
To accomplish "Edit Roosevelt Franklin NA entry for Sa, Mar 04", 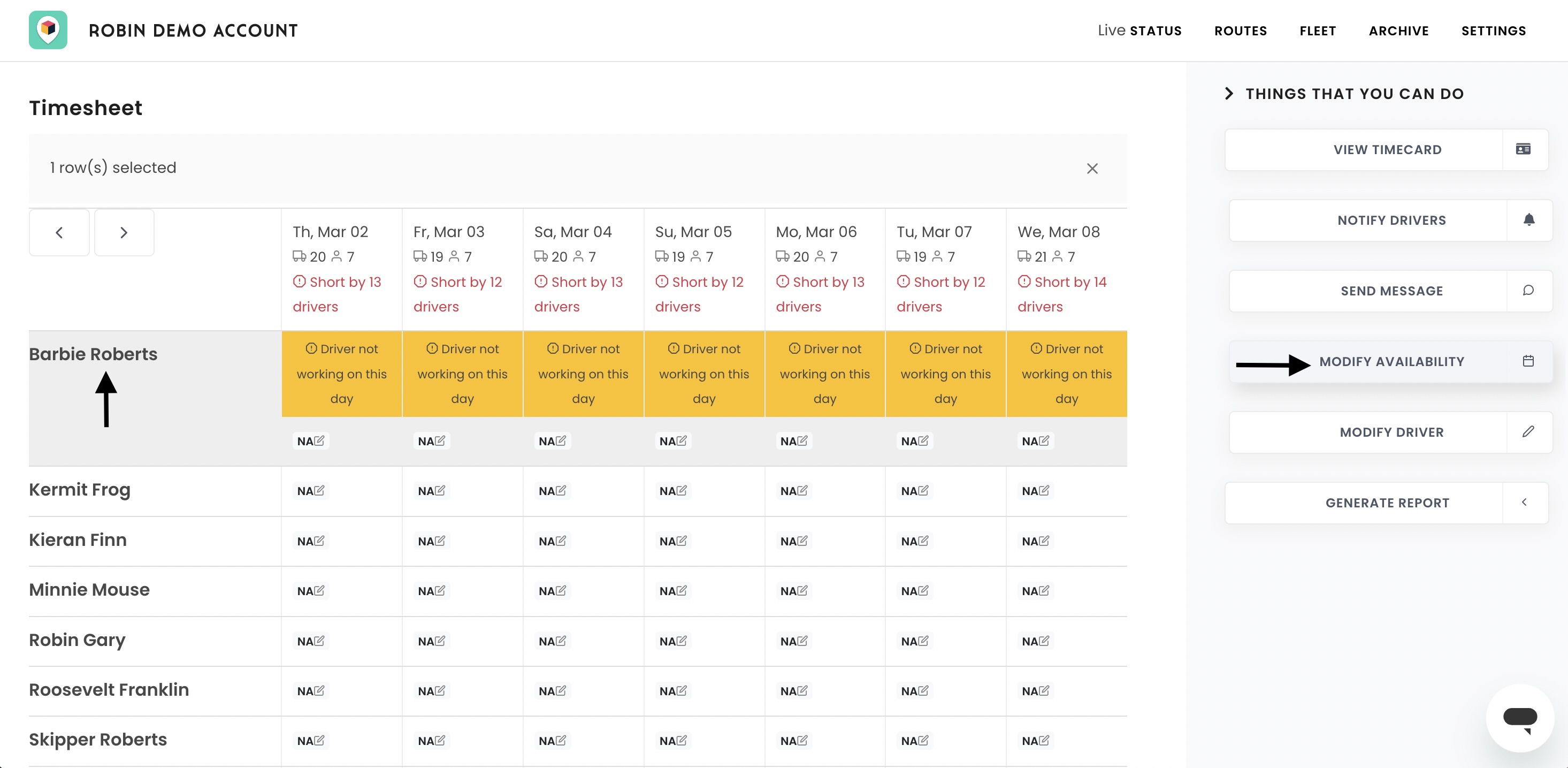I will coord(552,691).
